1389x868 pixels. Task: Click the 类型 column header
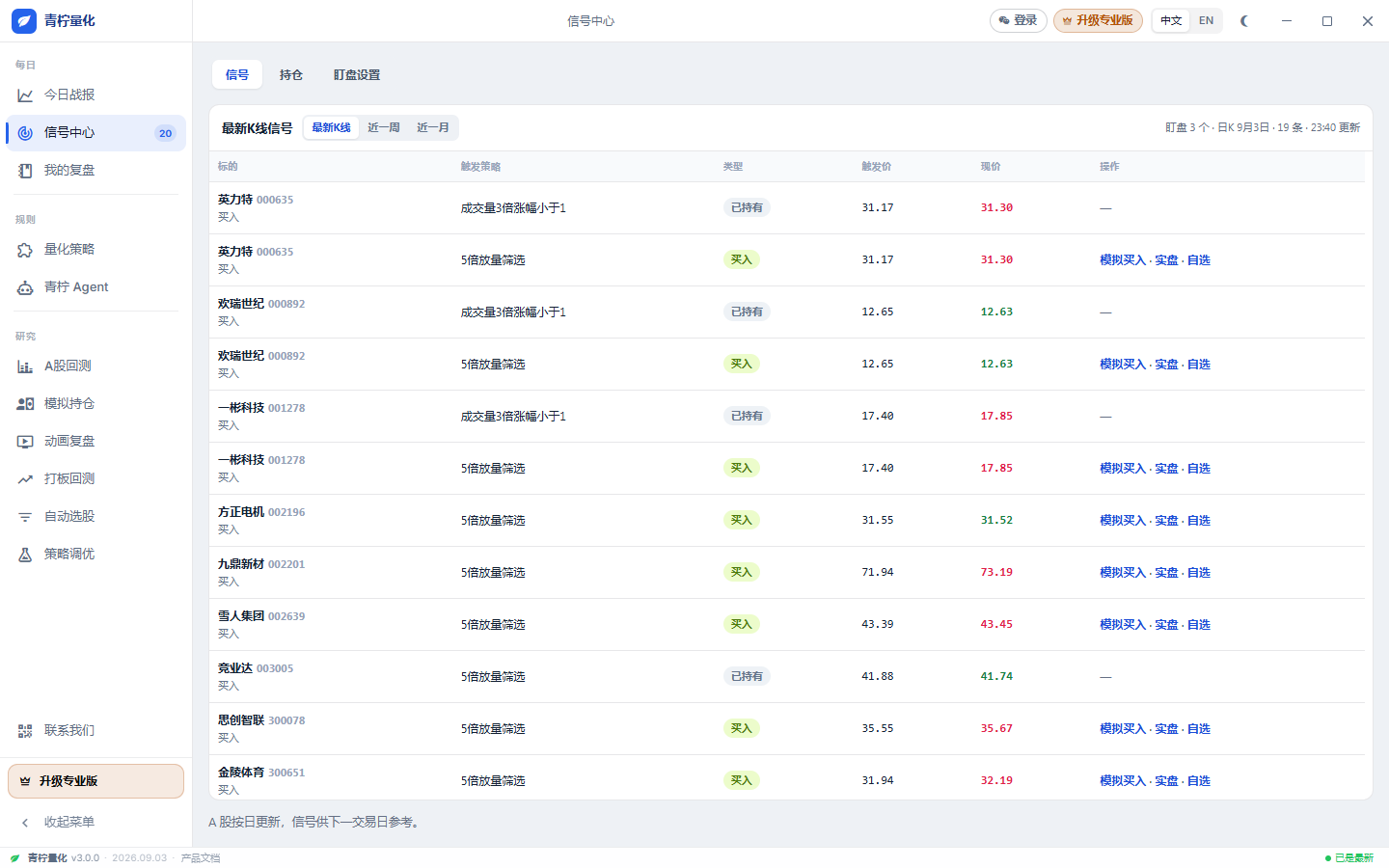click(733, 167)
